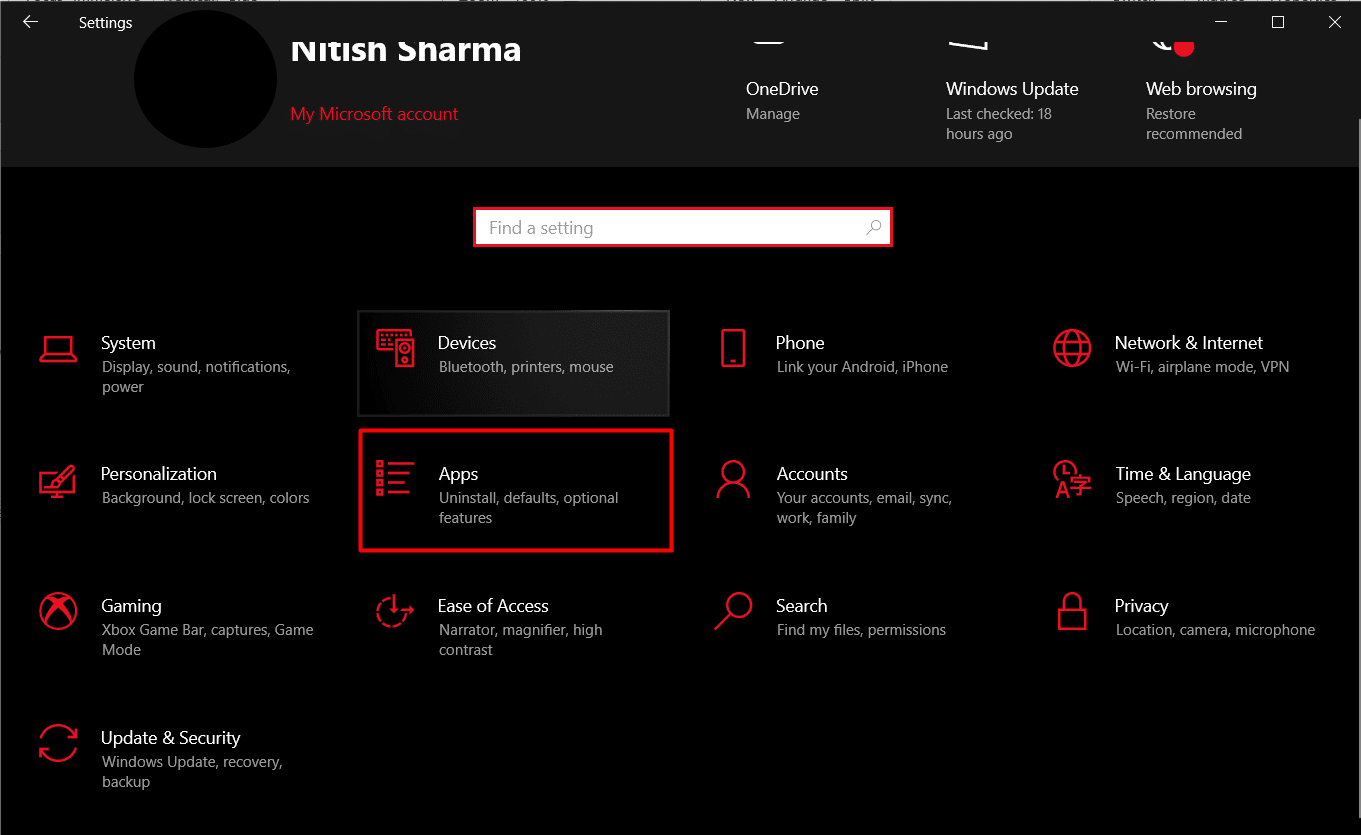Open System settings label
1361x835 pixels.
[128, 343]
